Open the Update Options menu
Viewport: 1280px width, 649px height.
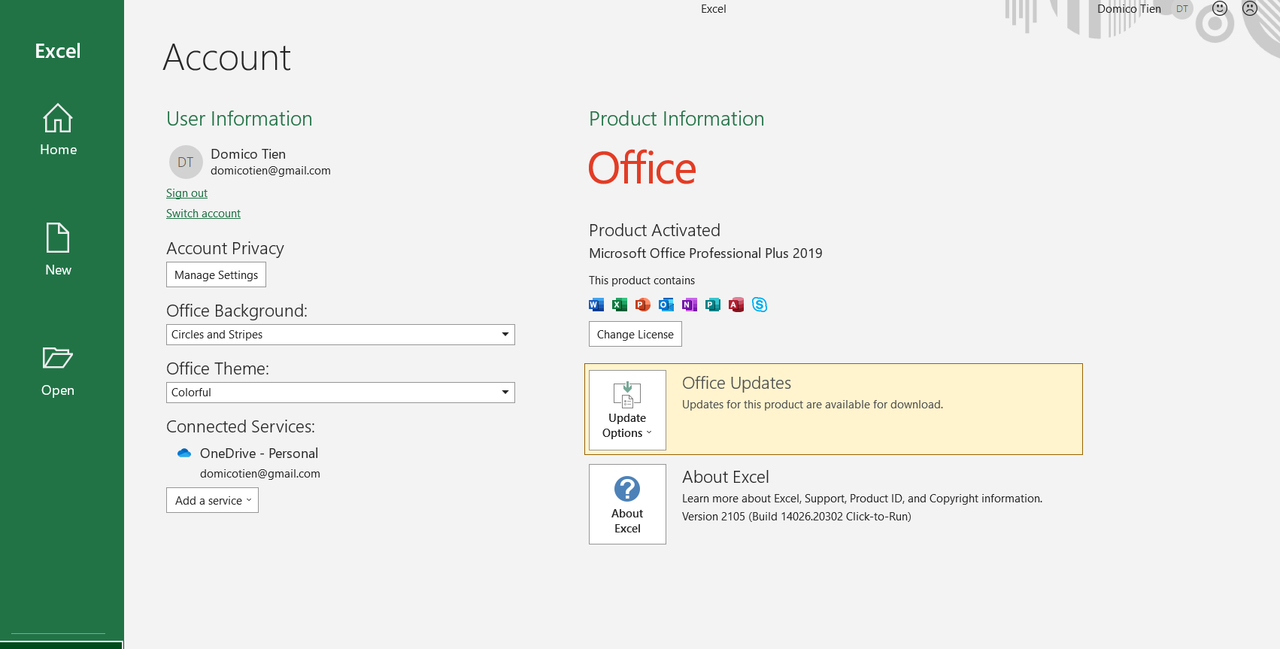[627, 410]
